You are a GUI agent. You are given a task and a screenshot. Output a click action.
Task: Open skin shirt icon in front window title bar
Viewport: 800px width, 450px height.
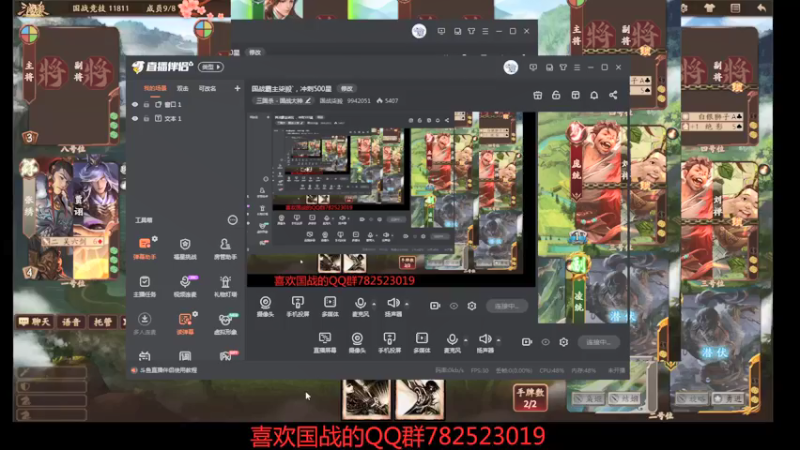click(563, 67)
